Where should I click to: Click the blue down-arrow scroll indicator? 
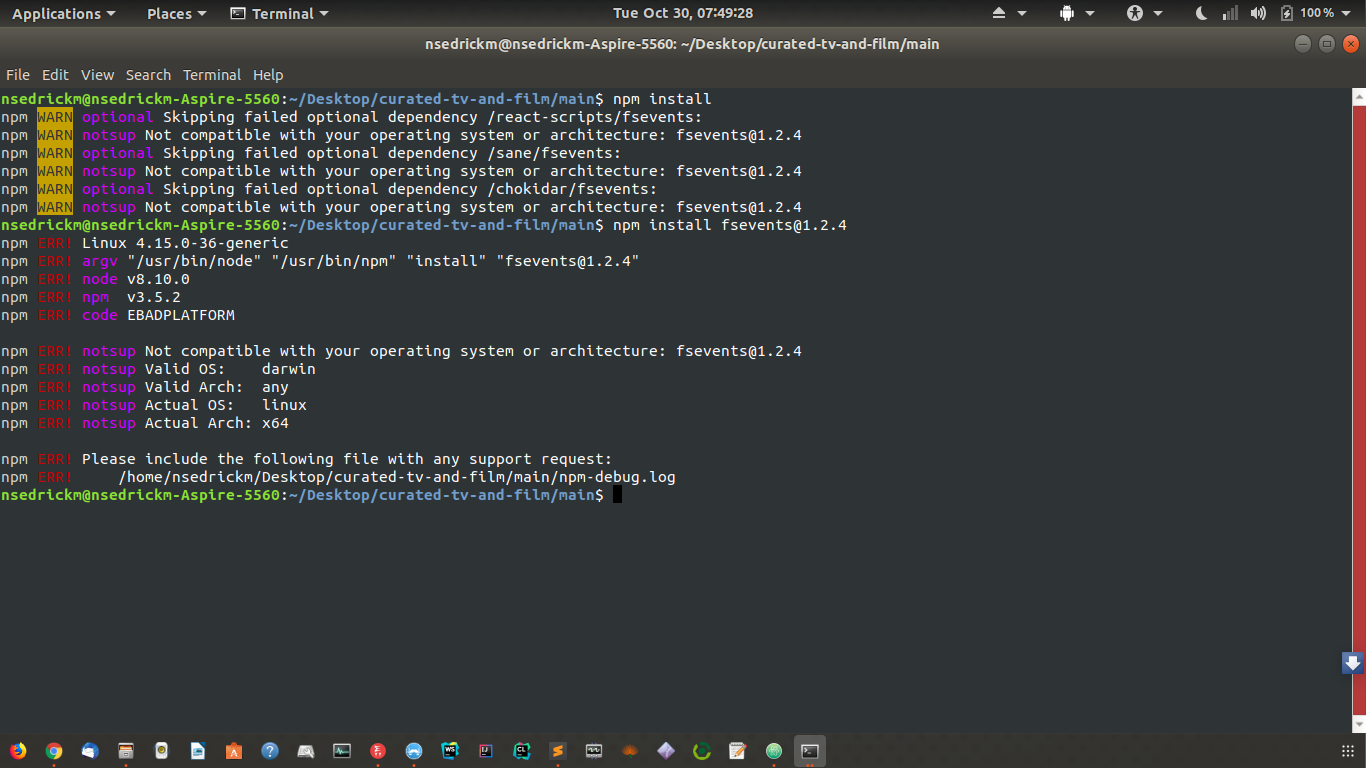(1353, 662)
